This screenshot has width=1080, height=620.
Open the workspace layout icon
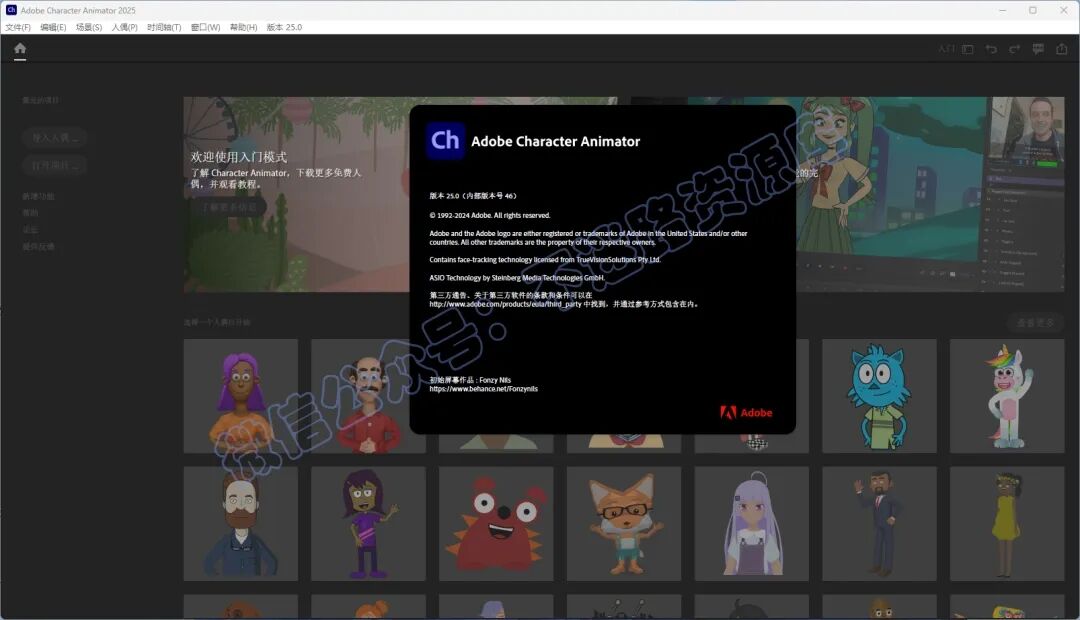pos(968,49)
